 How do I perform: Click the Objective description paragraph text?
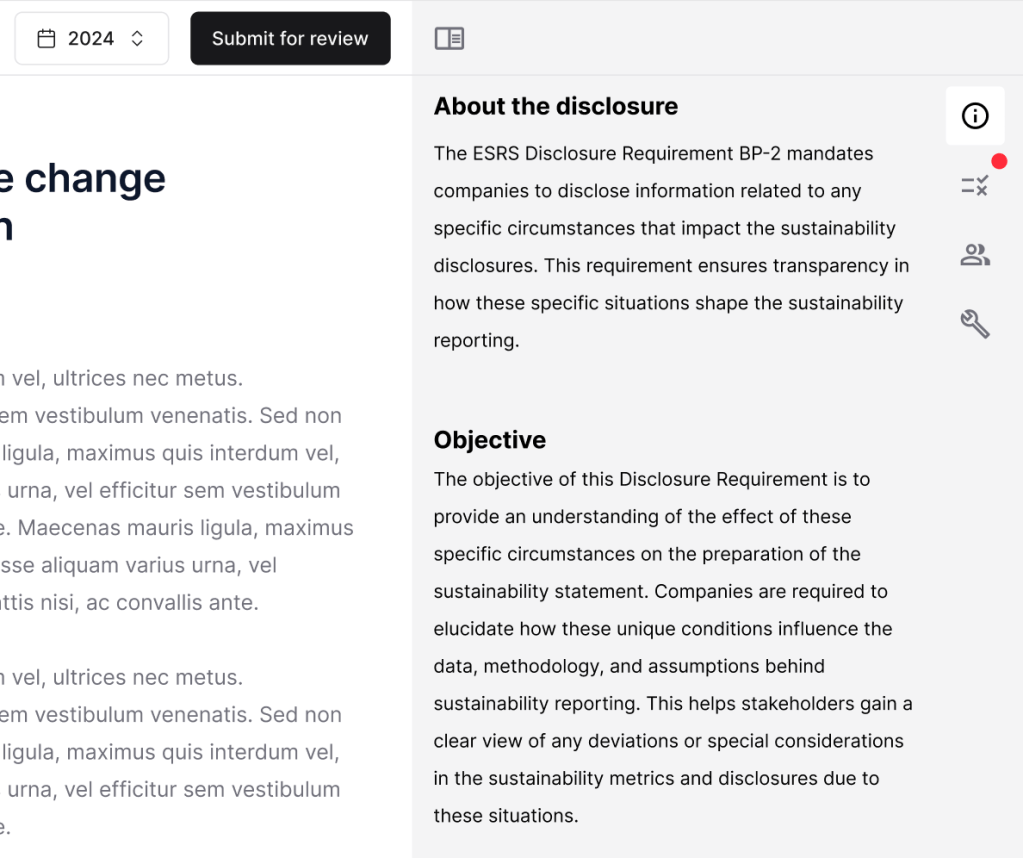pyautogui.click(x=670, y=647)
